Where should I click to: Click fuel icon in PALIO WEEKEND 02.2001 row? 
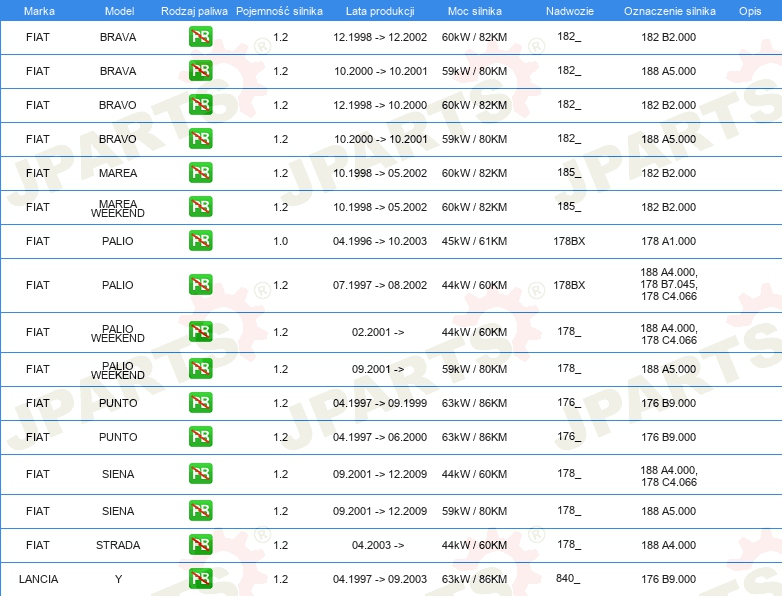pos(200,332)
